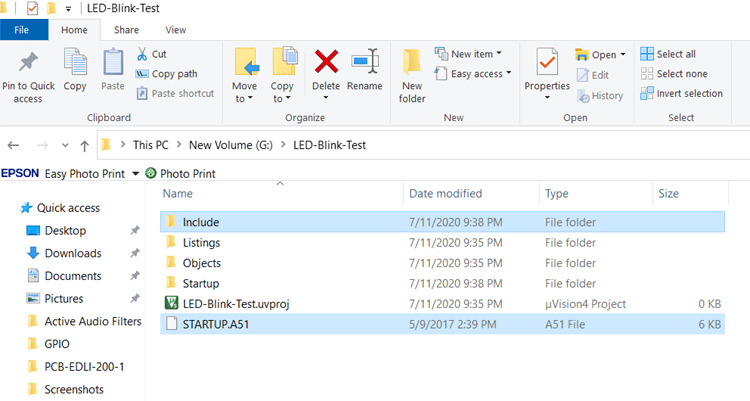Switch to the View ribbon tab
This screenshot has height=401, width=750.
pos(175,30)
